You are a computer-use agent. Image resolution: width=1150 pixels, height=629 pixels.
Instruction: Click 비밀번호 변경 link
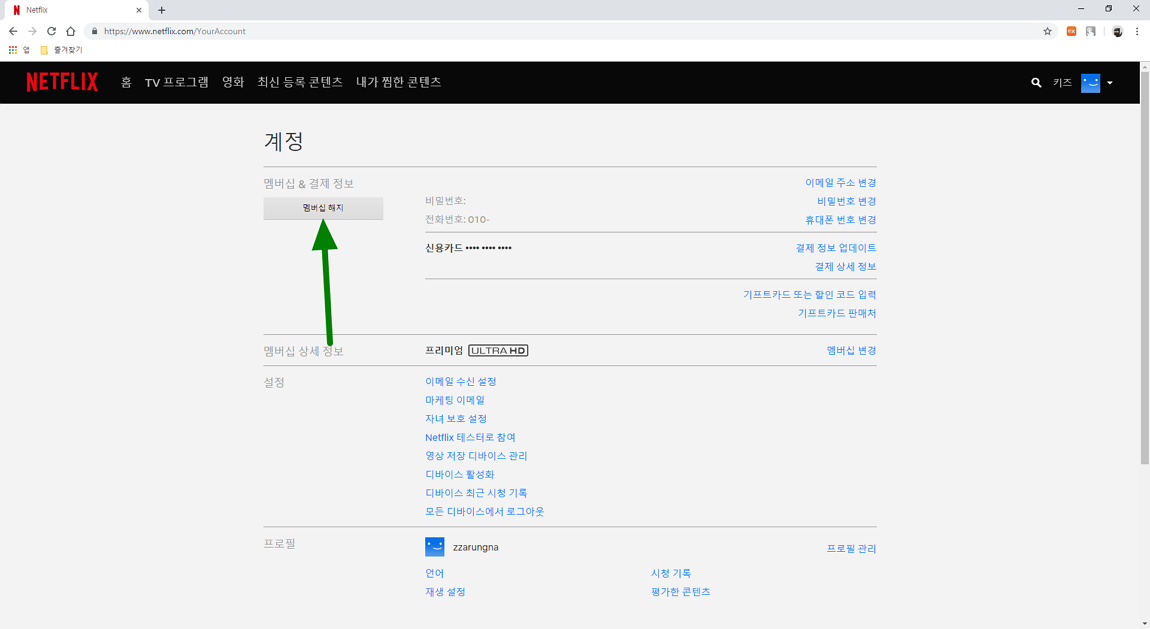click(x=846, y=201)
